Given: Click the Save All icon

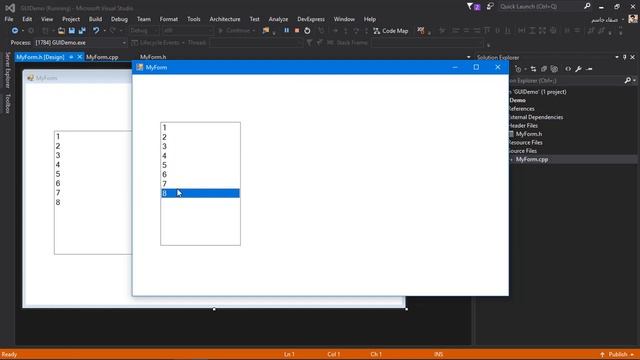Looking at the screenshot, I should pyautogui.click(x=82, y=31).
